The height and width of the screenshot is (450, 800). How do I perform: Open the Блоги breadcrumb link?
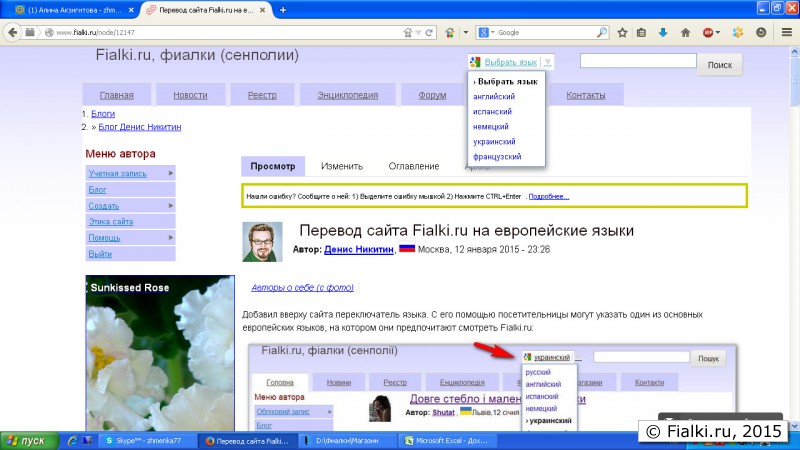[x=103, y=114]
